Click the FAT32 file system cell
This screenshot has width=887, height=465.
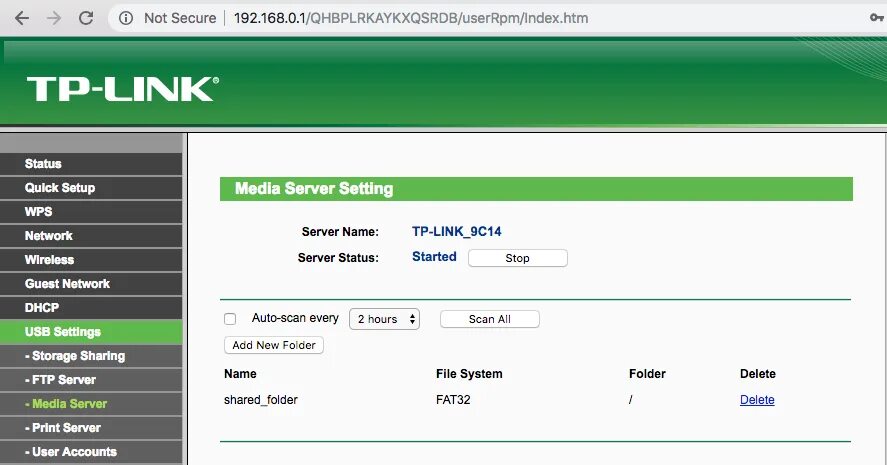click(453, 400)
